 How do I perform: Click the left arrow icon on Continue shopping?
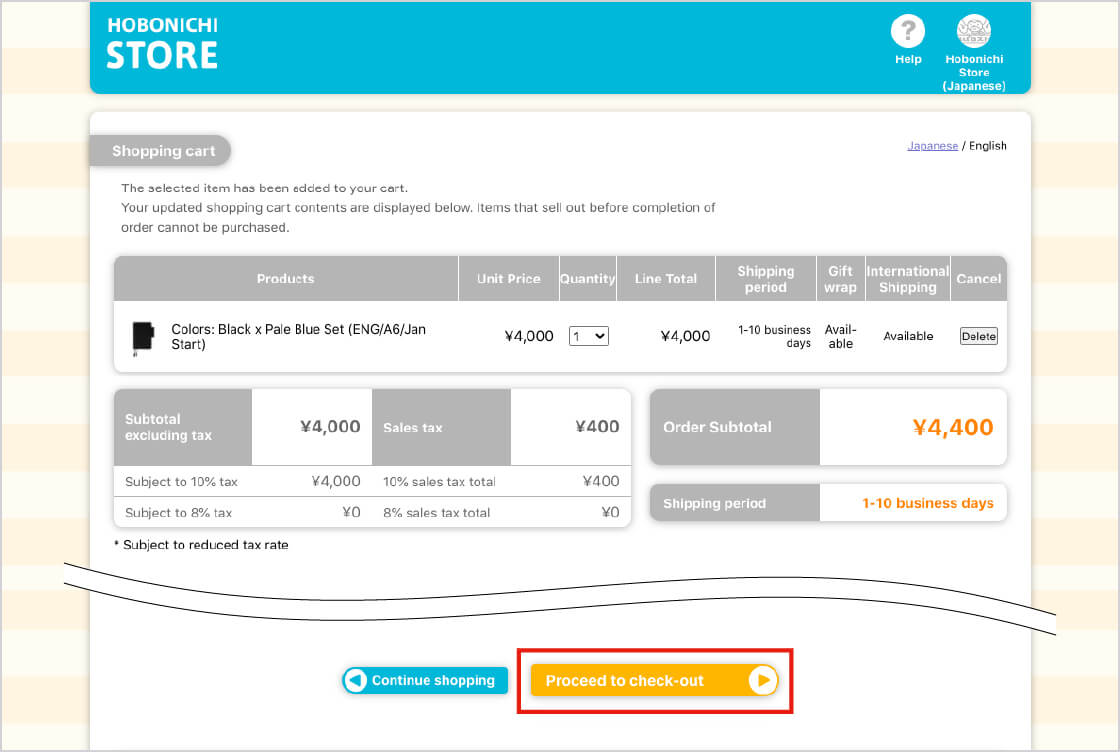tap(356, 681)
